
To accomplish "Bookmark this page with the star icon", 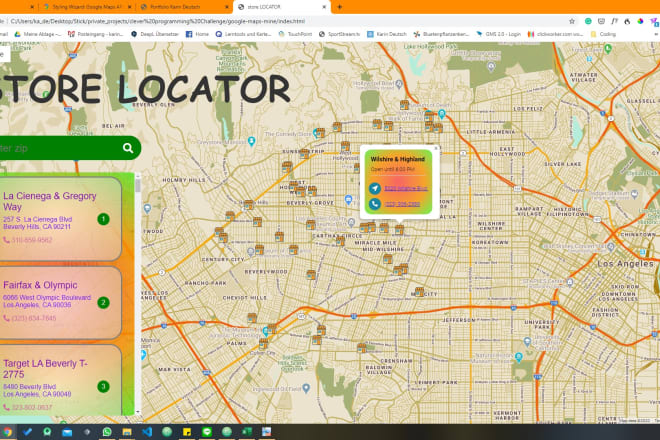I will click(572, 21).
